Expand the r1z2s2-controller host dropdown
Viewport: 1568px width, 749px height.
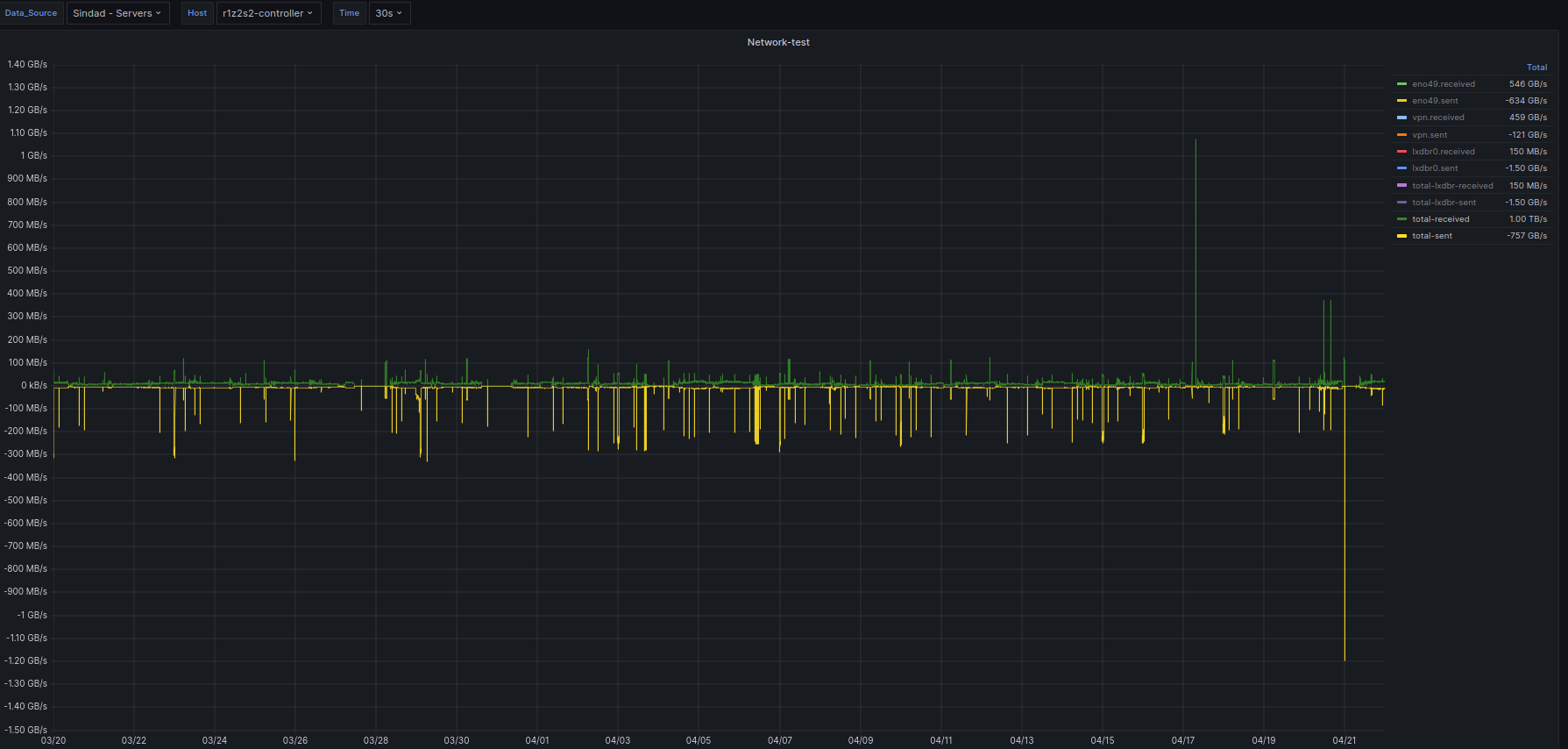tap(267, 13)
